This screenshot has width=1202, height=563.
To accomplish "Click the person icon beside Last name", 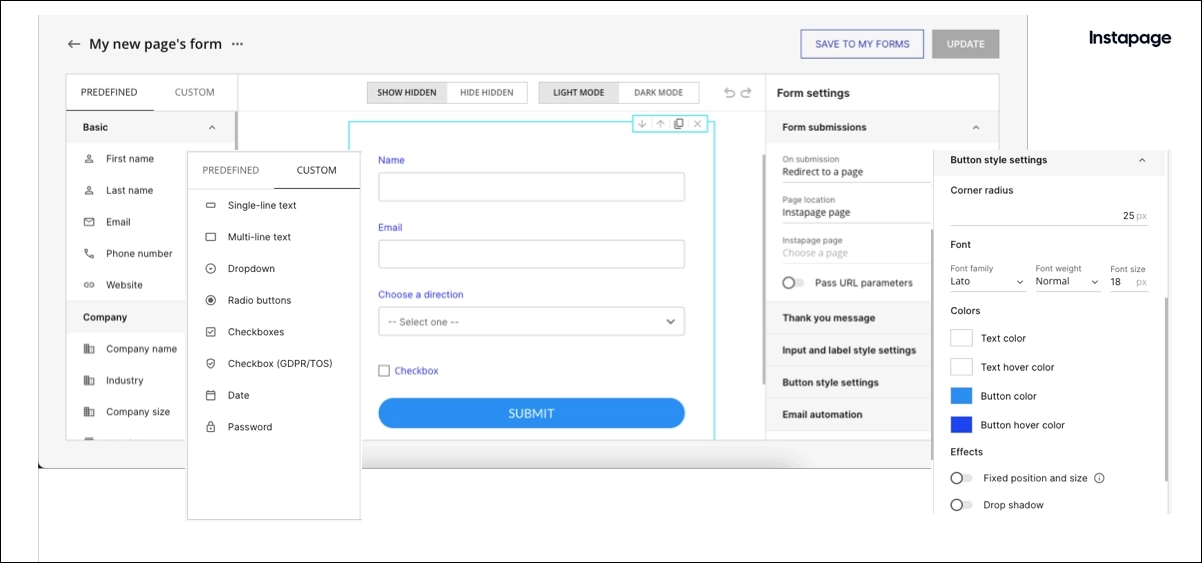I will pyautogui.click(x=89, y=190).
